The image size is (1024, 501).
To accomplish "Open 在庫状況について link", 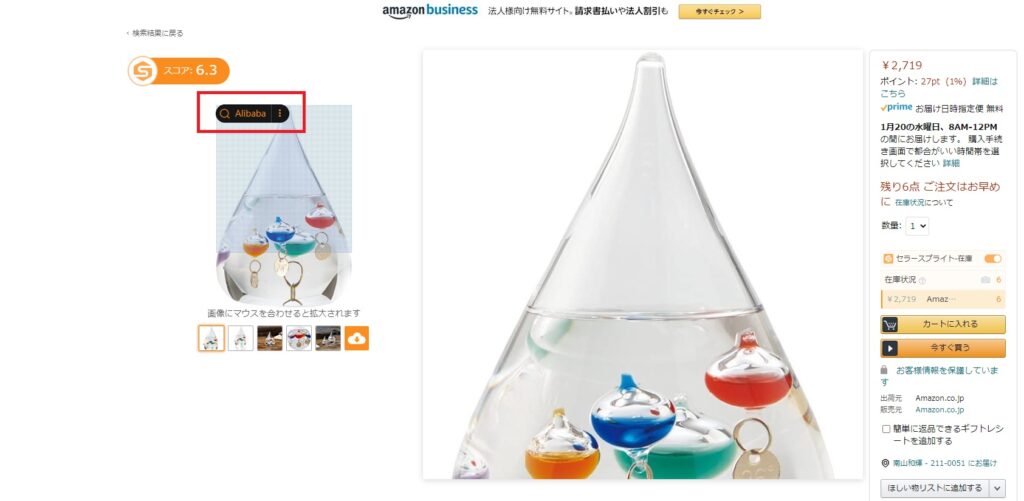I will (923, 202).
